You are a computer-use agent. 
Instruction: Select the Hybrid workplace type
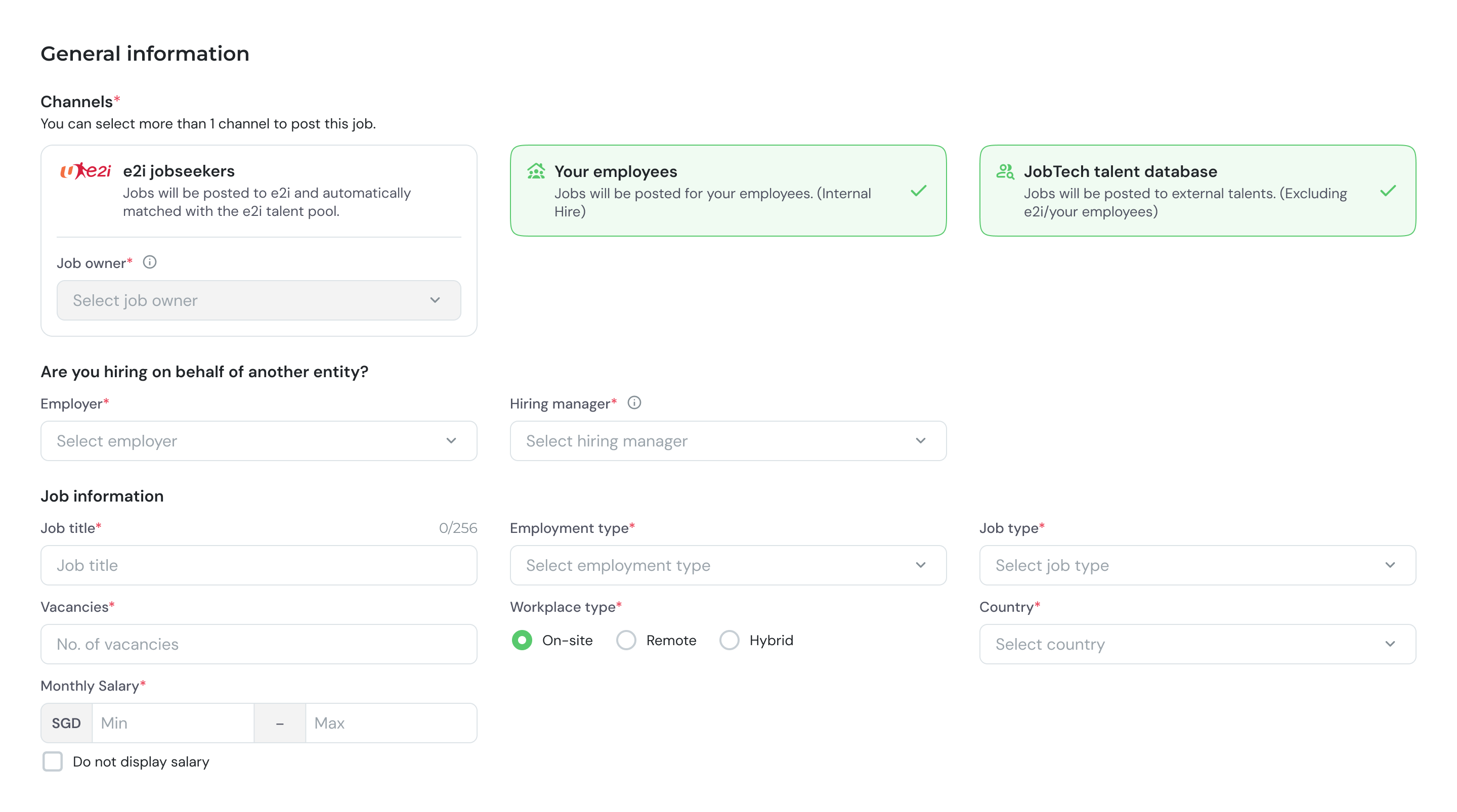(x=729, y=641)
